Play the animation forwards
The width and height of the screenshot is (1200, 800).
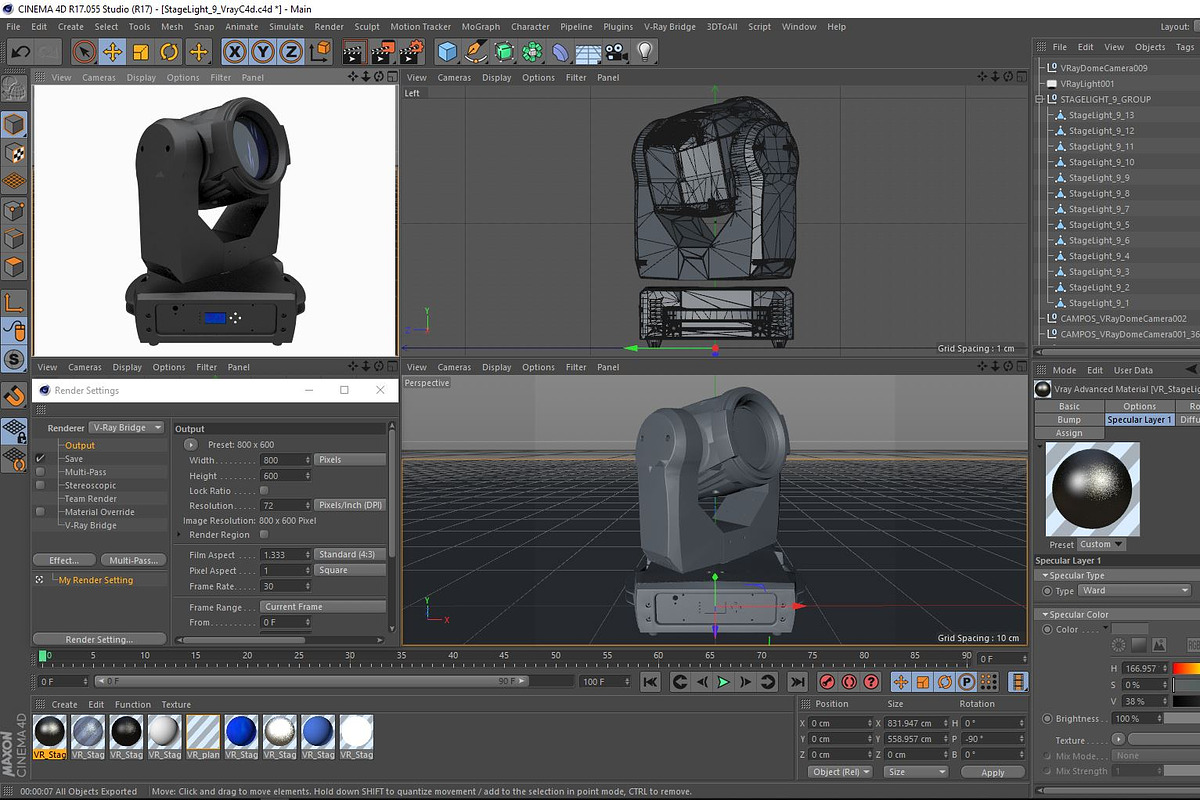pyautogui.click(x=724, y=682)
